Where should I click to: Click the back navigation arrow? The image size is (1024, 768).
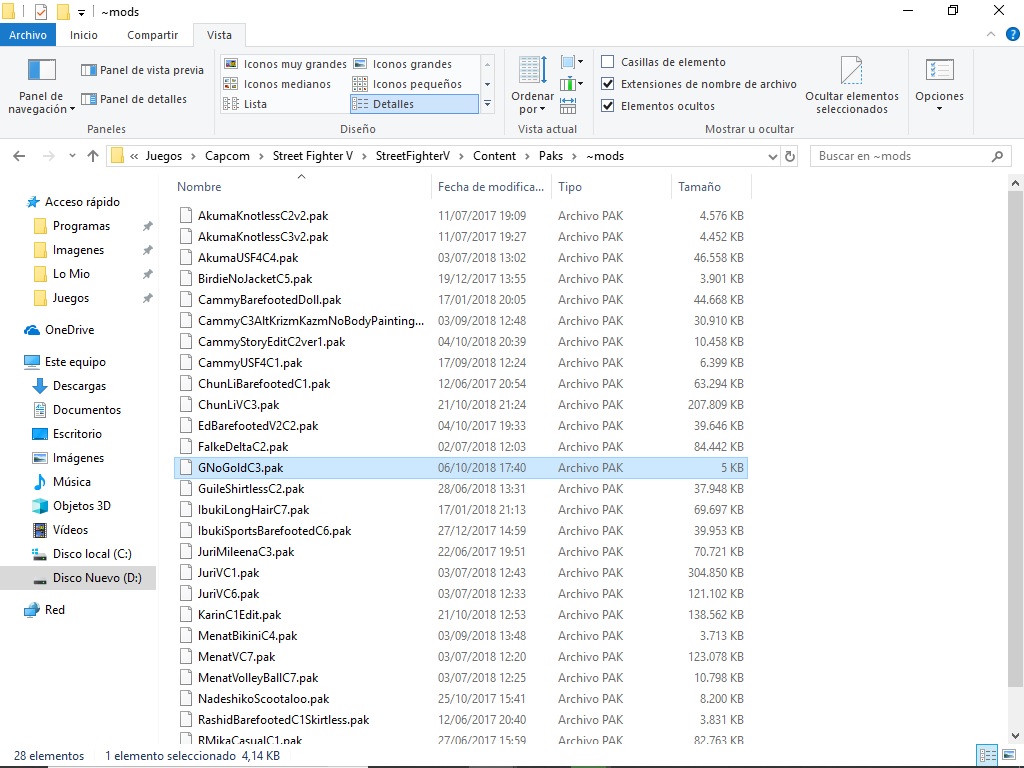[18, 155]
